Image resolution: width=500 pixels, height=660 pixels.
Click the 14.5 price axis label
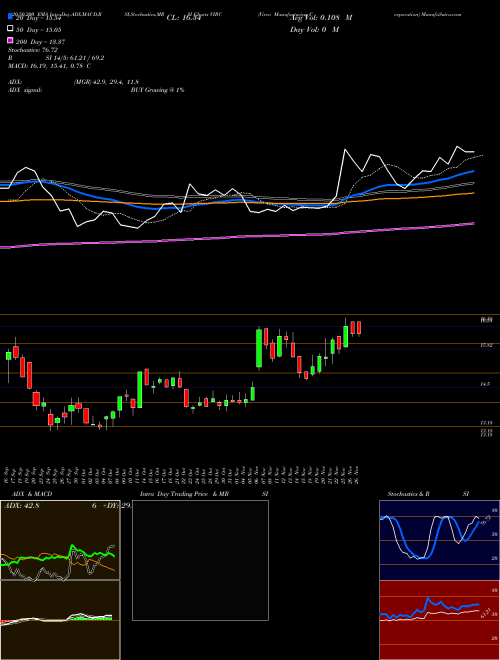point(487,384)
